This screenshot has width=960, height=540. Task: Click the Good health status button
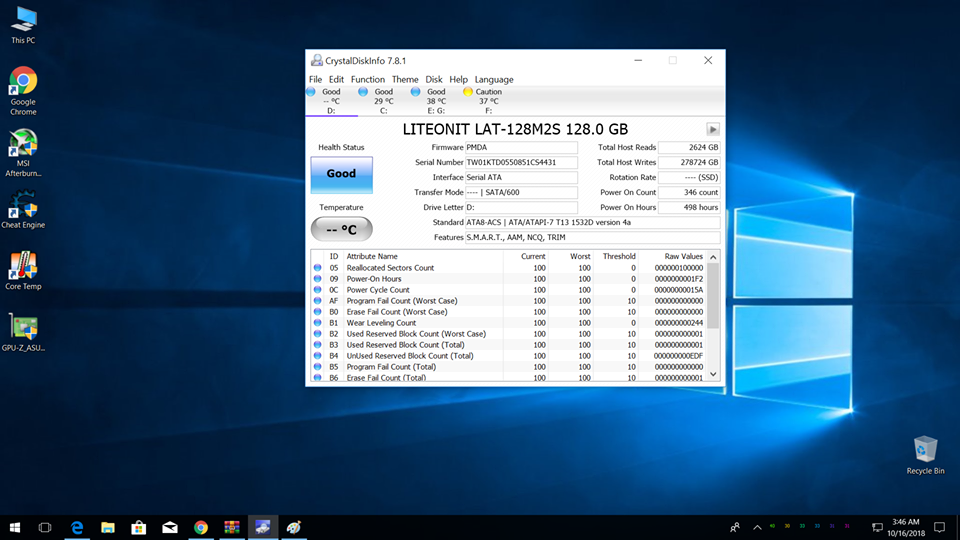coord(341,174)
